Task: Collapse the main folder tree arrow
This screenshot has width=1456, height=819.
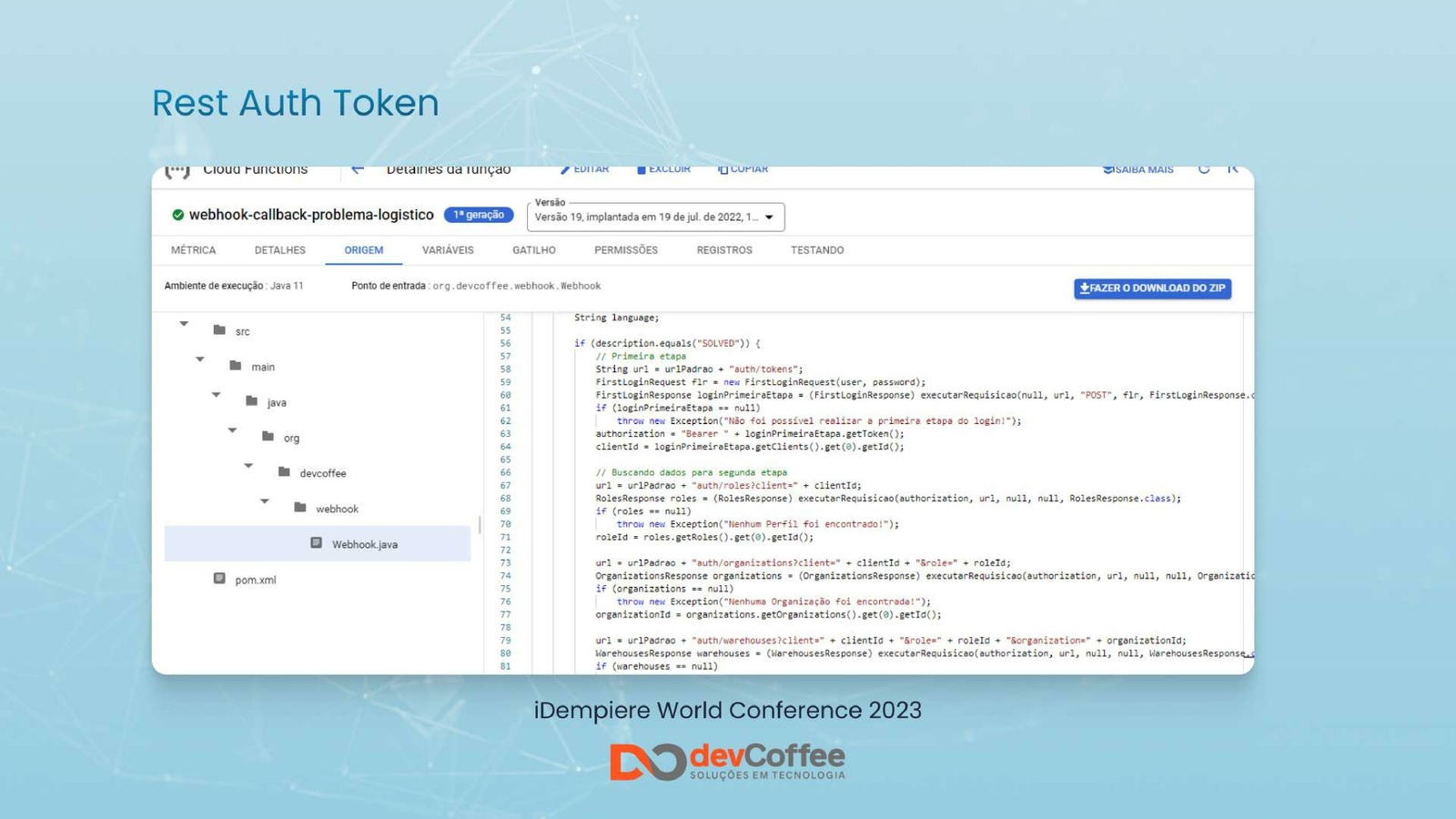Action: [200, 359]
